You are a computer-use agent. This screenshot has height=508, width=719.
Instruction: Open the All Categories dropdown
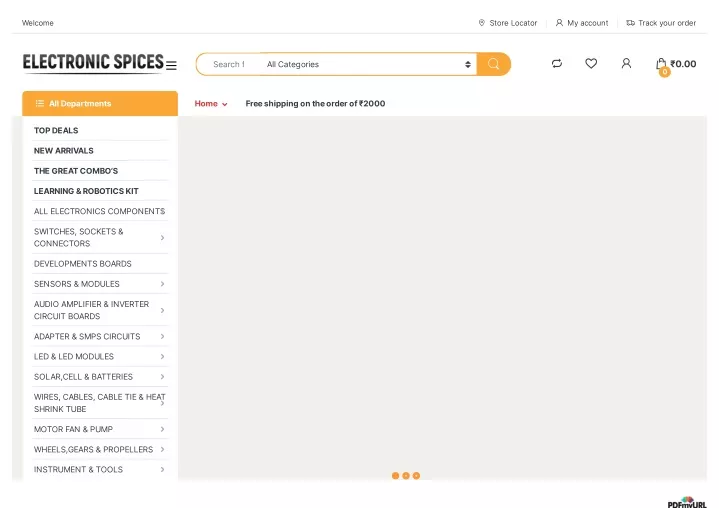(x=369, y=64)
